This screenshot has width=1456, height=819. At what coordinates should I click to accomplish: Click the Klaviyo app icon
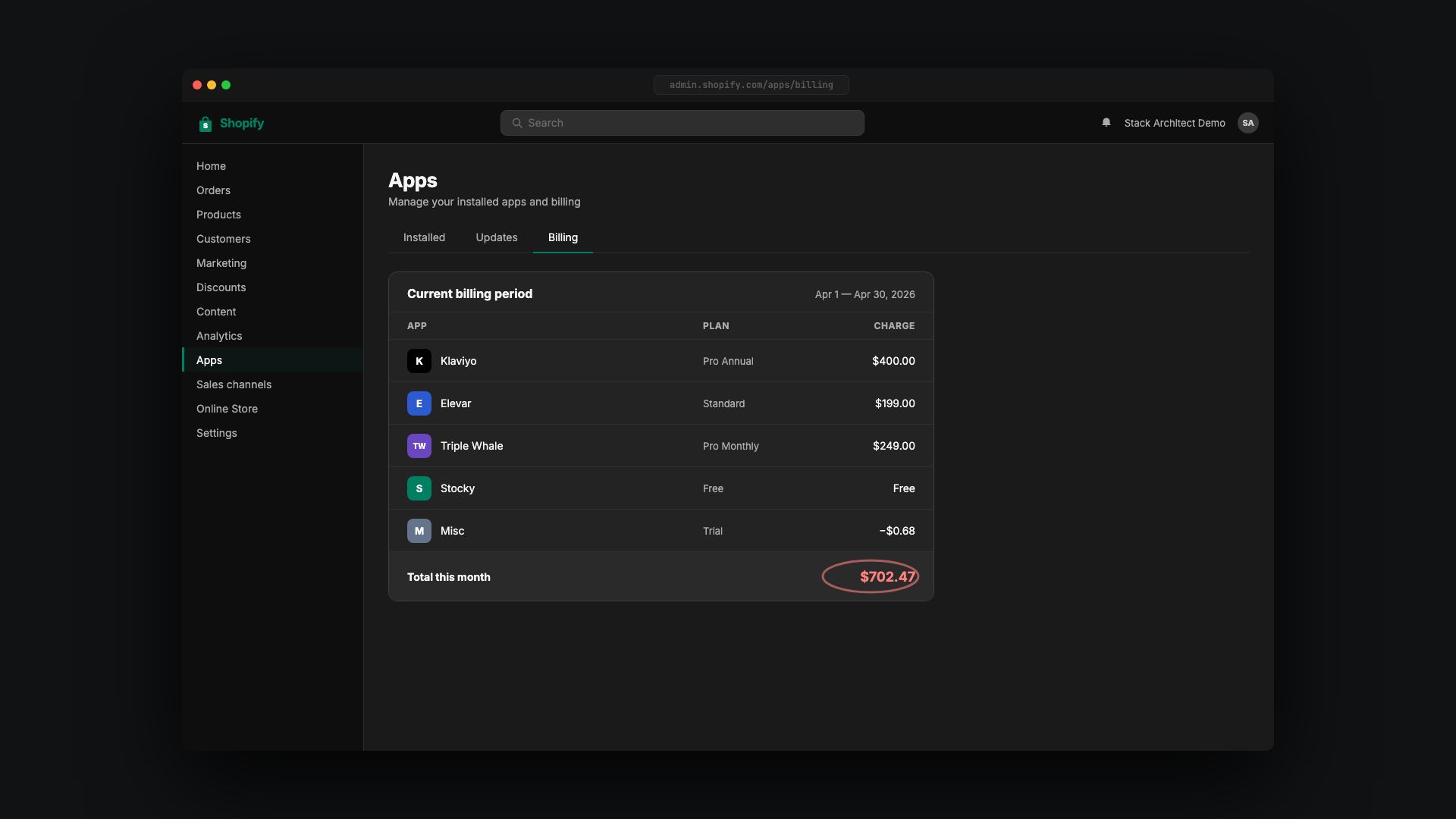click(x=419, y=361)
